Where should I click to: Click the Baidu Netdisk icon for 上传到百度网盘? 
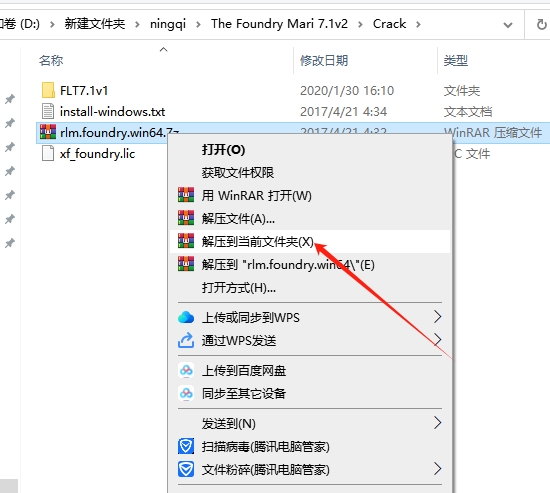[186, 371]
